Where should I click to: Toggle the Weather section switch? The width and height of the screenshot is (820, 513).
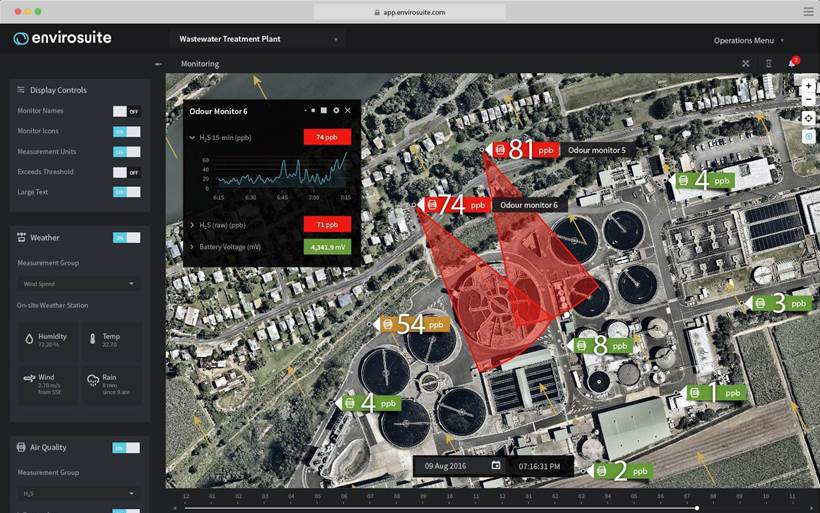(x=127, y=237)
